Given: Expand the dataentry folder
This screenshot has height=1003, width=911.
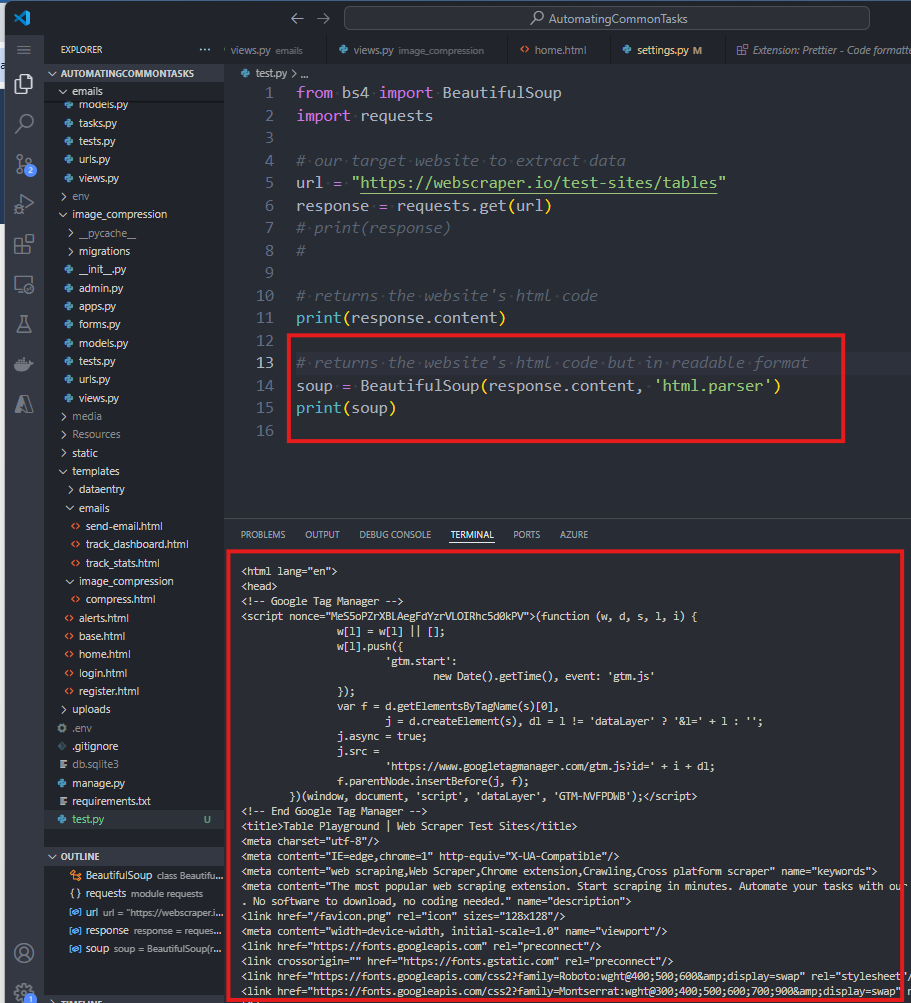Looking at the screenshot, I should (x=134, y=489).
